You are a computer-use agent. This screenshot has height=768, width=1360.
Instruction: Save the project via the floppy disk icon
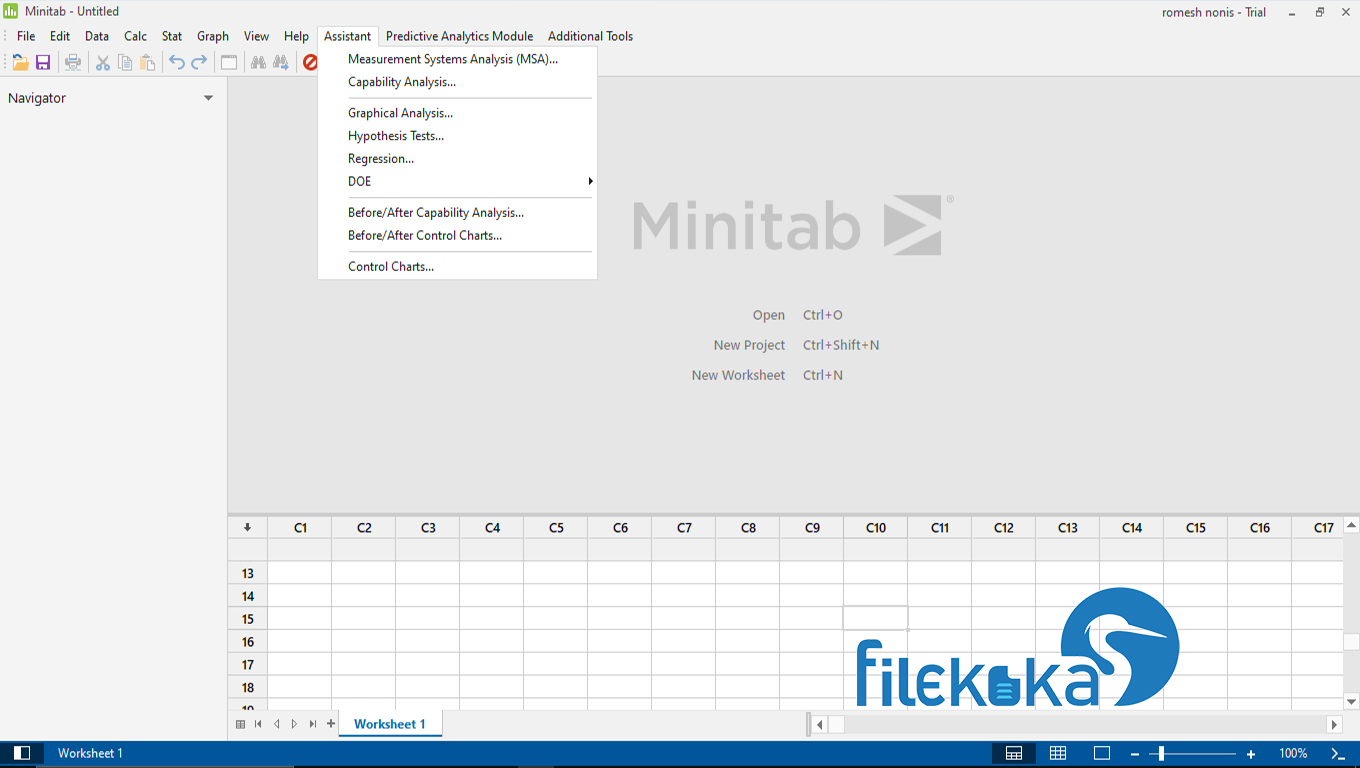43,62
